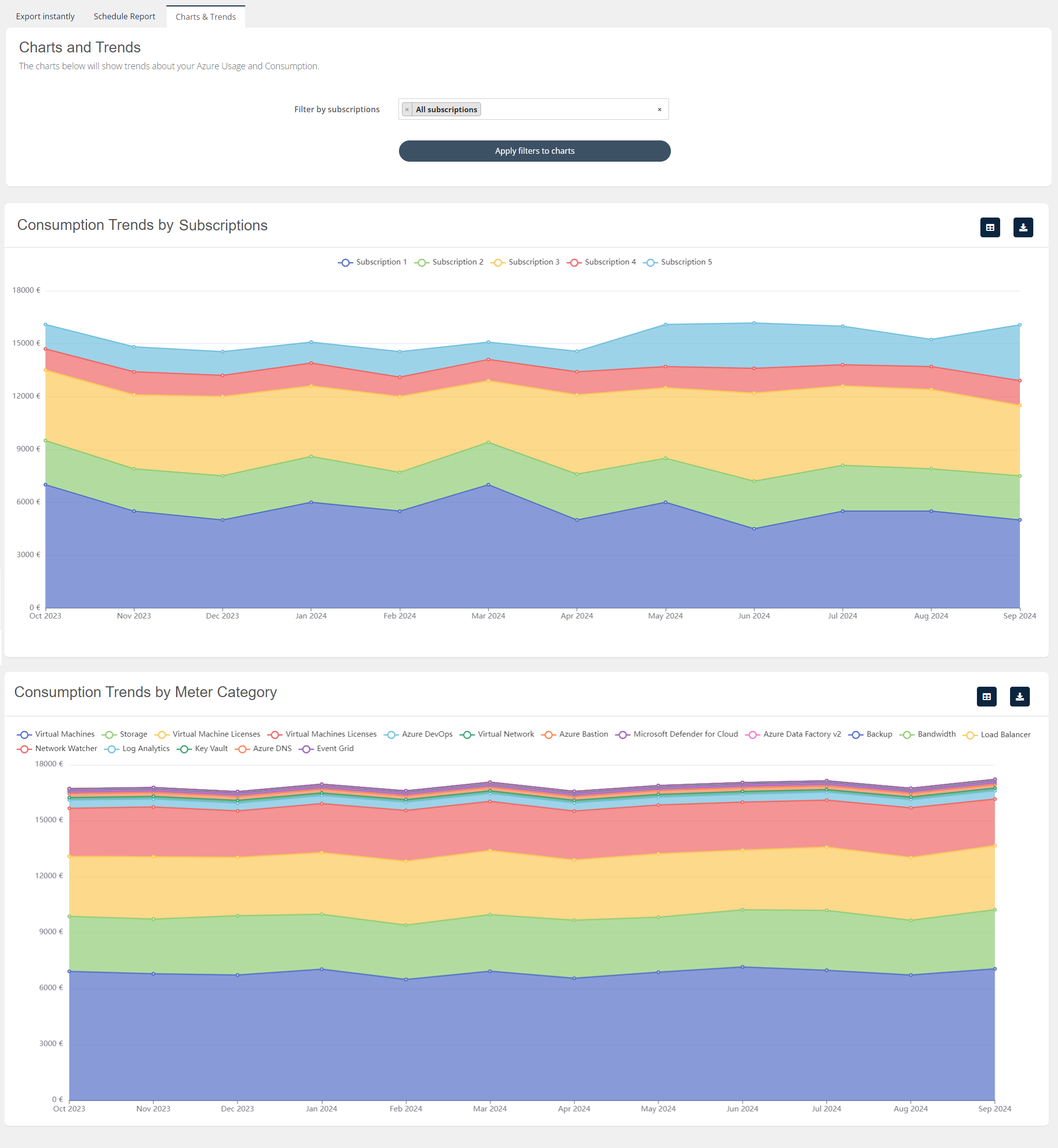Click Subscription 1 Mar 2024 data point
Viewport: 1058px width, 1148px height.
[x=488, y=485]
